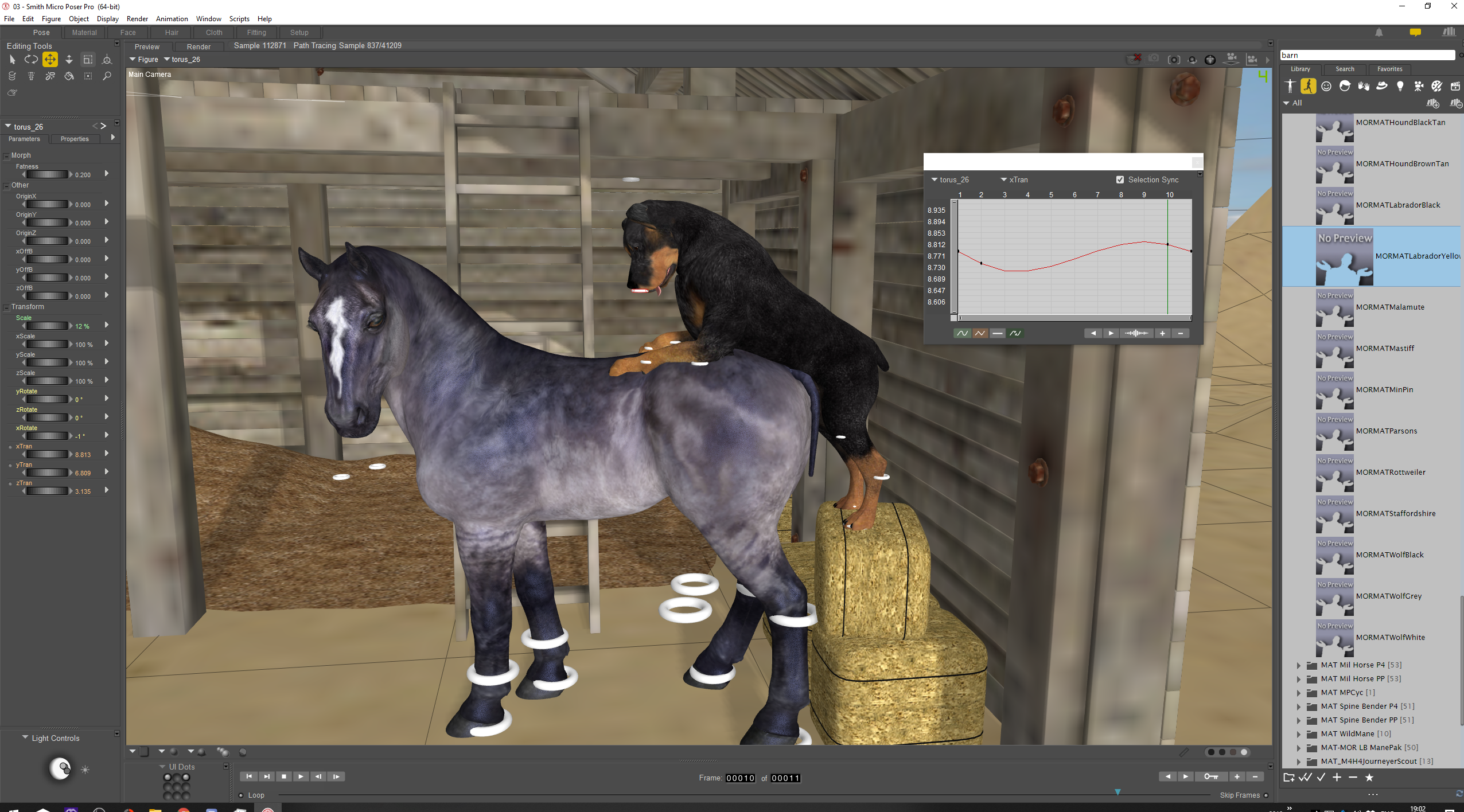Click the play button in animation controls

[x=301, y=776]
